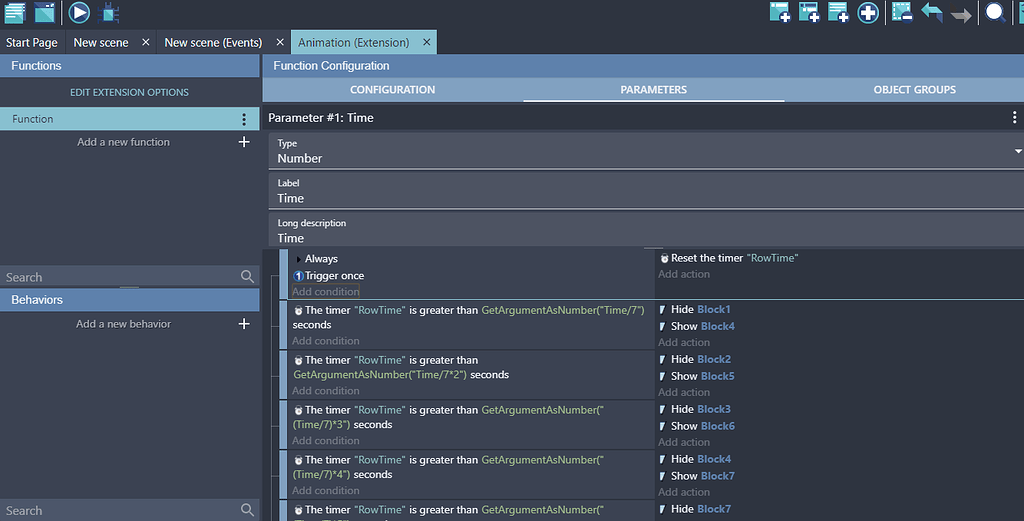
Task: Open the OBJECT GROUPS tab
Action: point(914,90)
